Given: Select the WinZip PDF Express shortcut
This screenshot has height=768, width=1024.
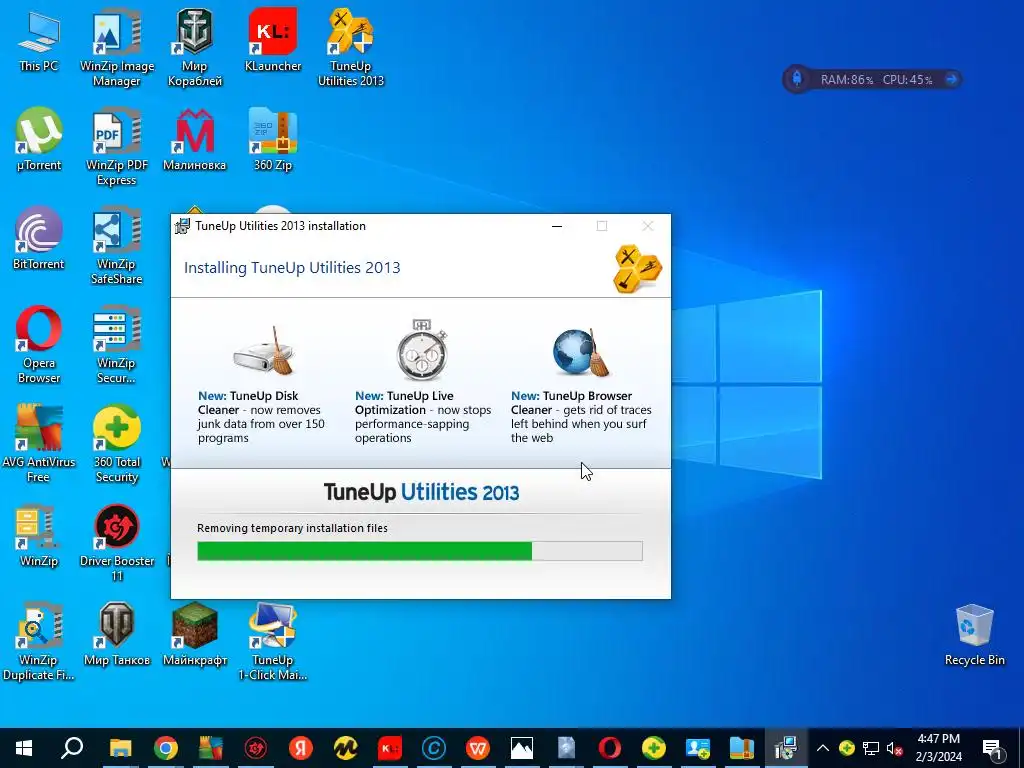Looking at the screenshot, I should coord(117,148).
